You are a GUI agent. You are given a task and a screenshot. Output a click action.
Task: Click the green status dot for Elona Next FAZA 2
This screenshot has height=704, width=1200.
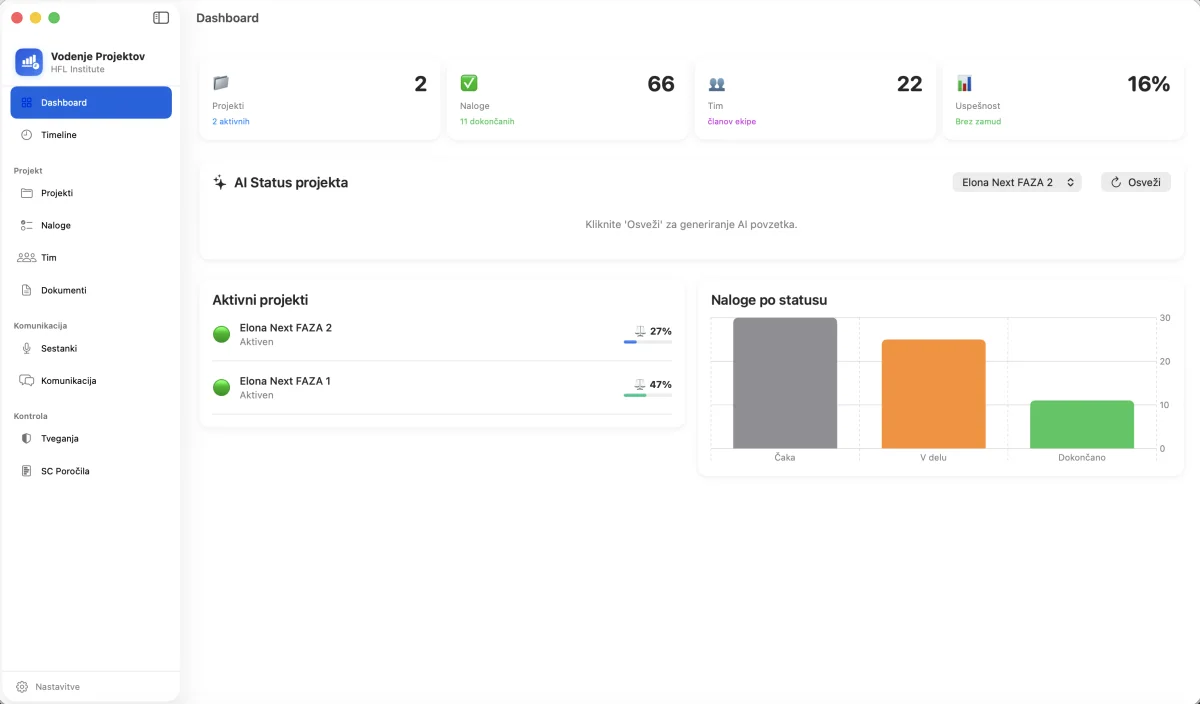click(222, 334)
